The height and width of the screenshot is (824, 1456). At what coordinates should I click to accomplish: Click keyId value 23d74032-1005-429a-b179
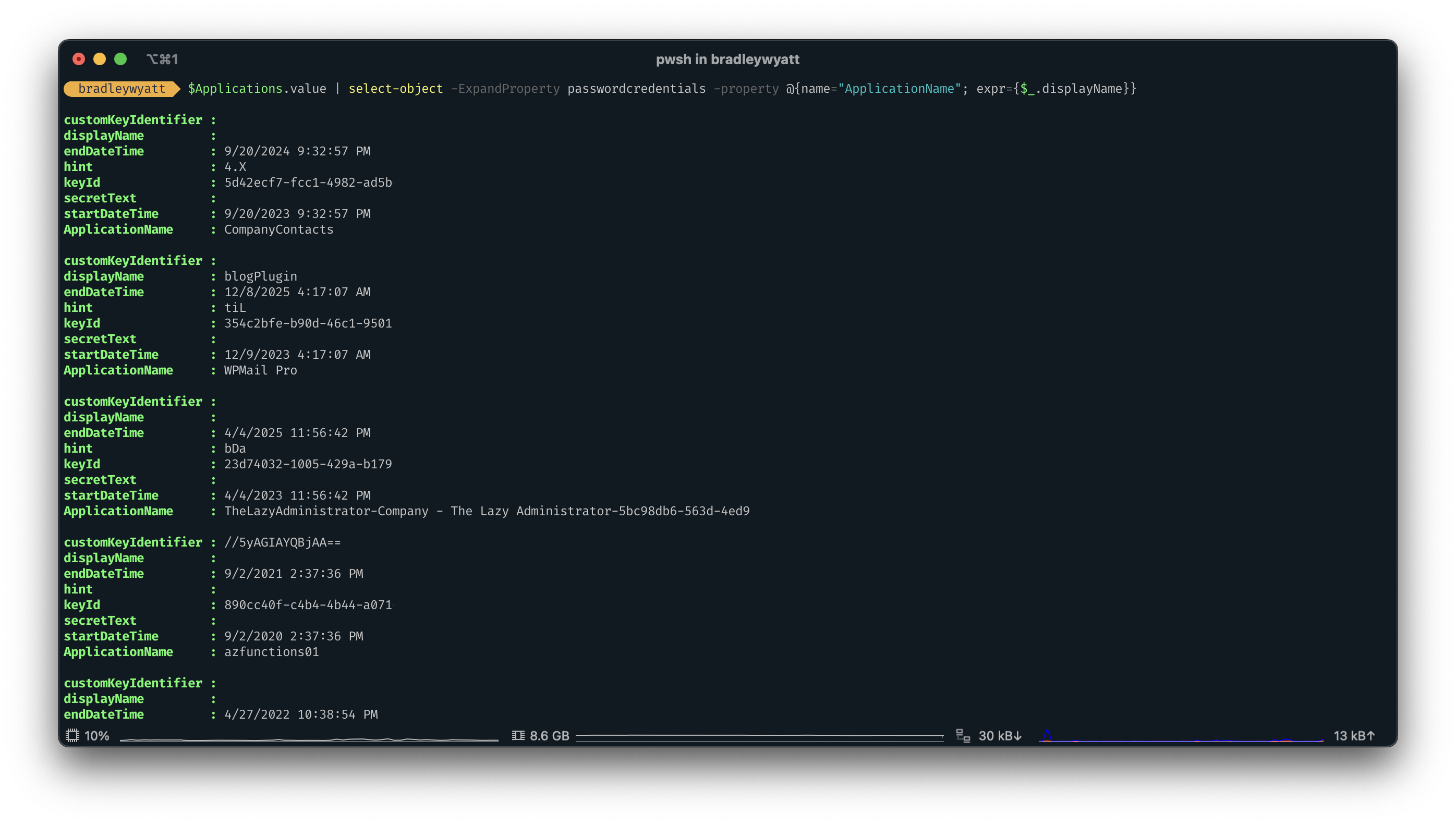(x=308, y=464)
